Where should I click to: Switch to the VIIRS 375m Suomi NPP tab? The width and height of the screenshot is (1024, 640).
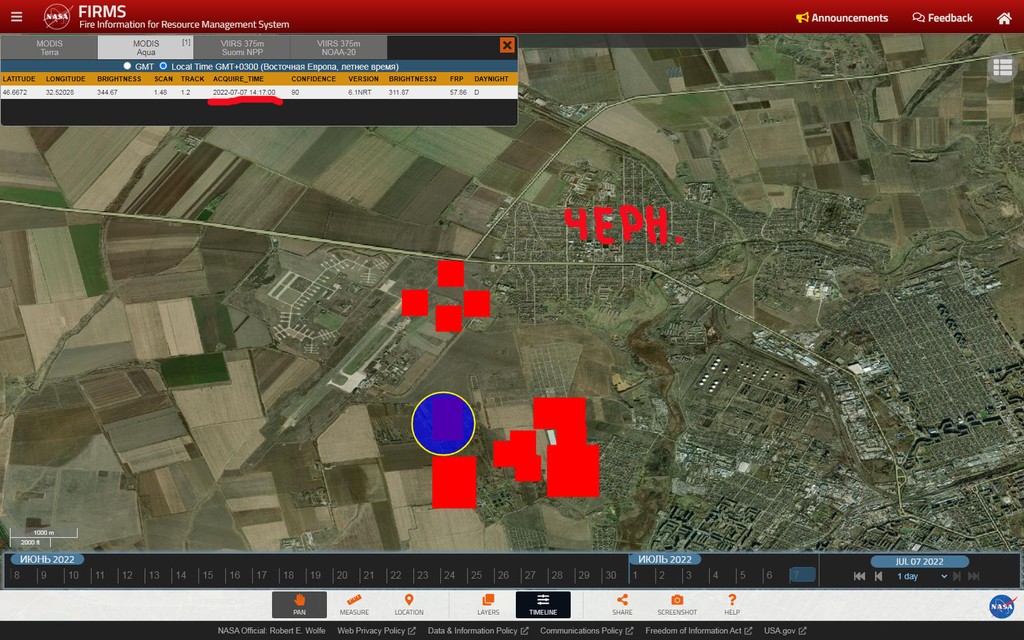click(242, 48)
